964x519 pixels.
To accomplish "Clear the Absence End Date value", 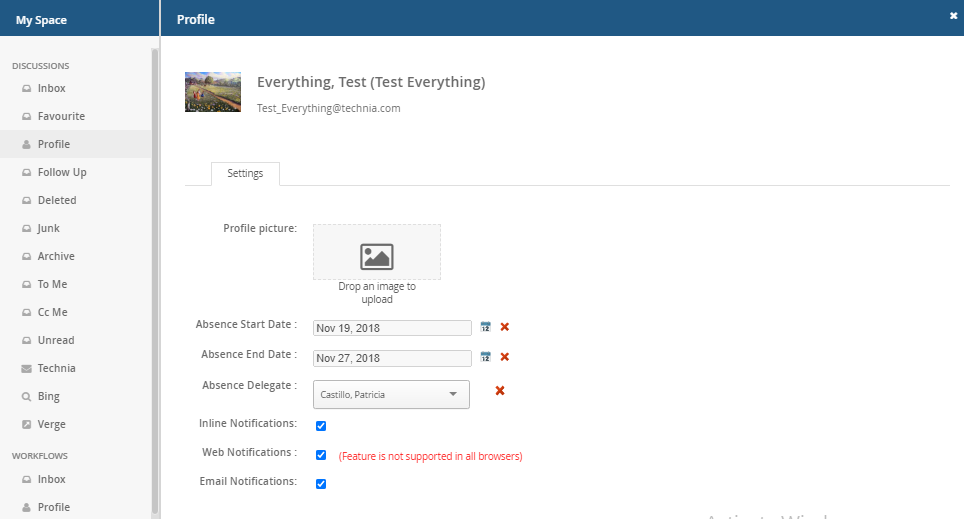I will click(505, 357).
